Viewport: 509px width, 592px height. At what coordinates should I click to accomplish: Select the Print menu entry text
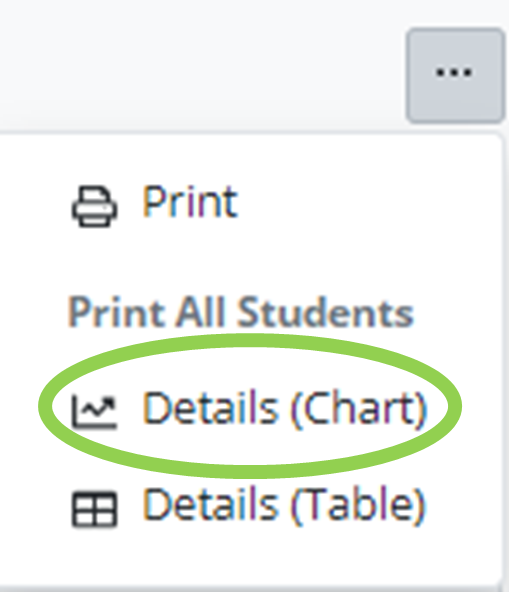(x=190, y=202)
